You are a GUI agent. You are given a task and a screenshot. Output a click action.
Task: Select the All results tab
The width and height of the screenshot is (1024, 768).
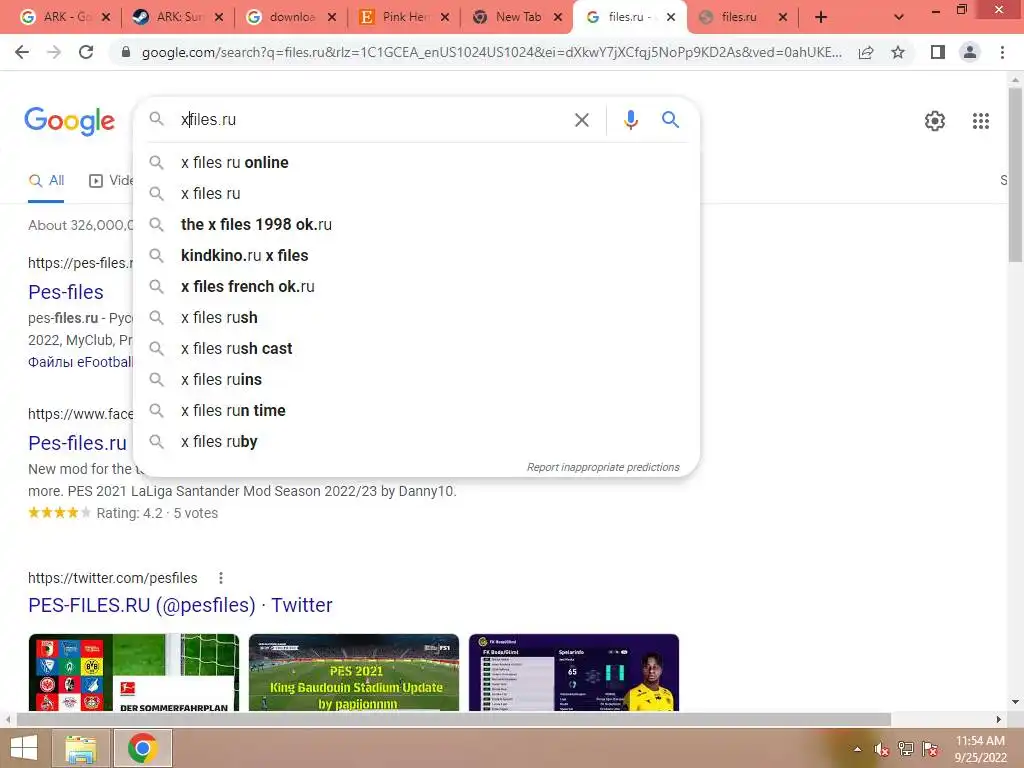click(46, 181)
